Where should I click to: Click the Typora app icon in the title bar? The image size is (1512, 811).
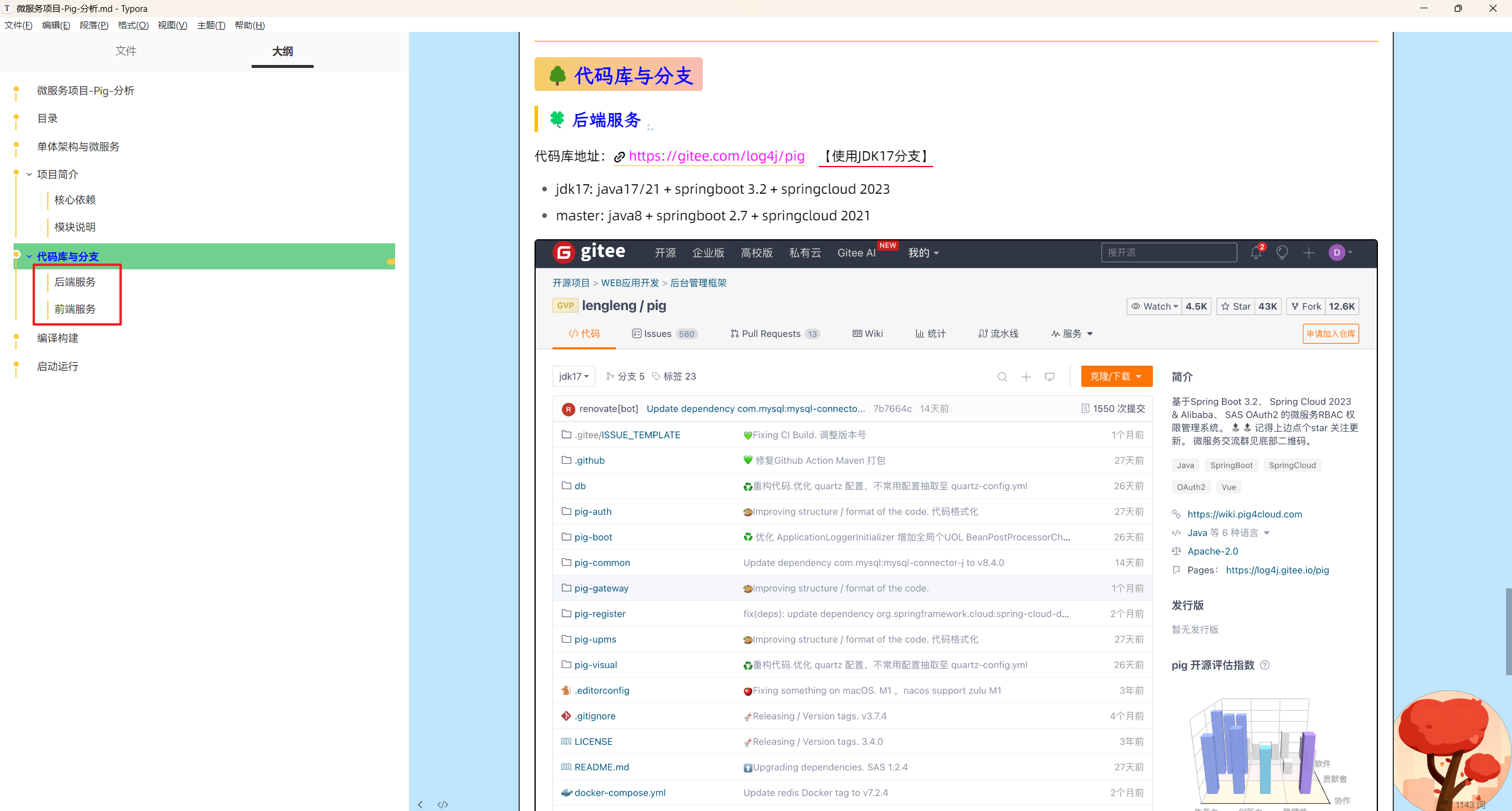click(7, 8)
